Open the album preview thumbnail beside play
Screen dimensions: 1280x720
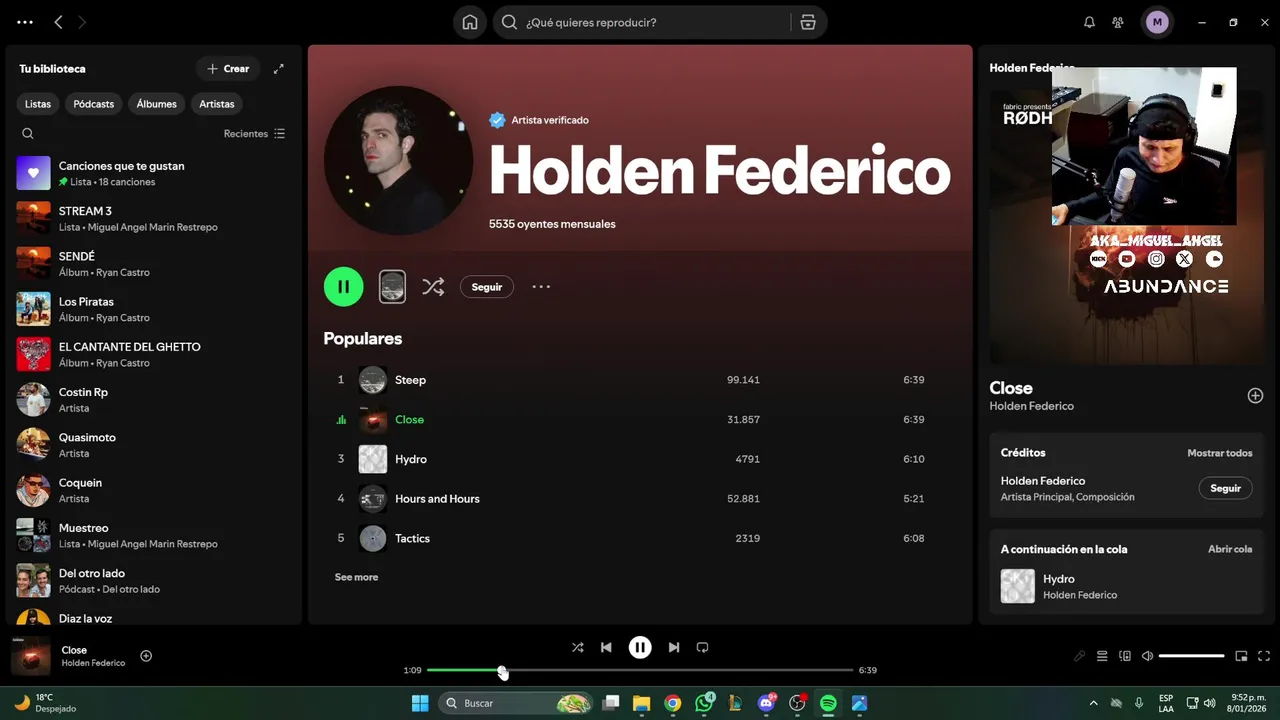[392, 287]
